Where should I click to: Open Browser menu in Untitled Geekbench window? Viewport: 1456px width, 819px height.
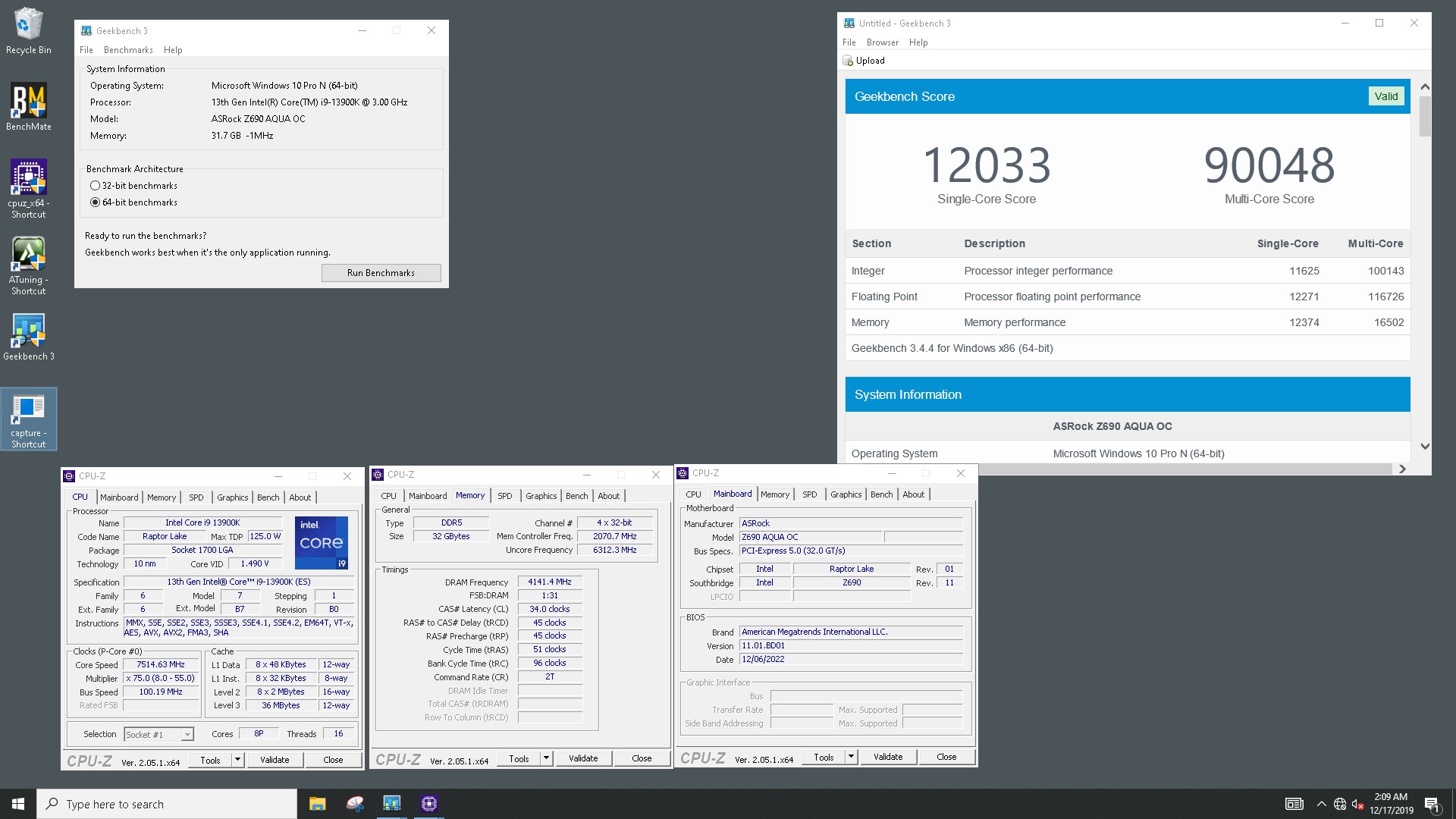point(883,42)
